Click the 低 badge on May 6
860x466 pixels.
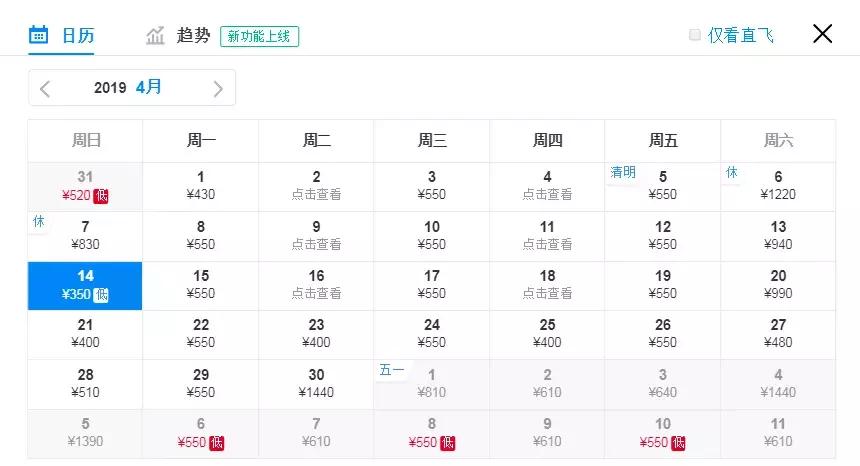(216, 442)
